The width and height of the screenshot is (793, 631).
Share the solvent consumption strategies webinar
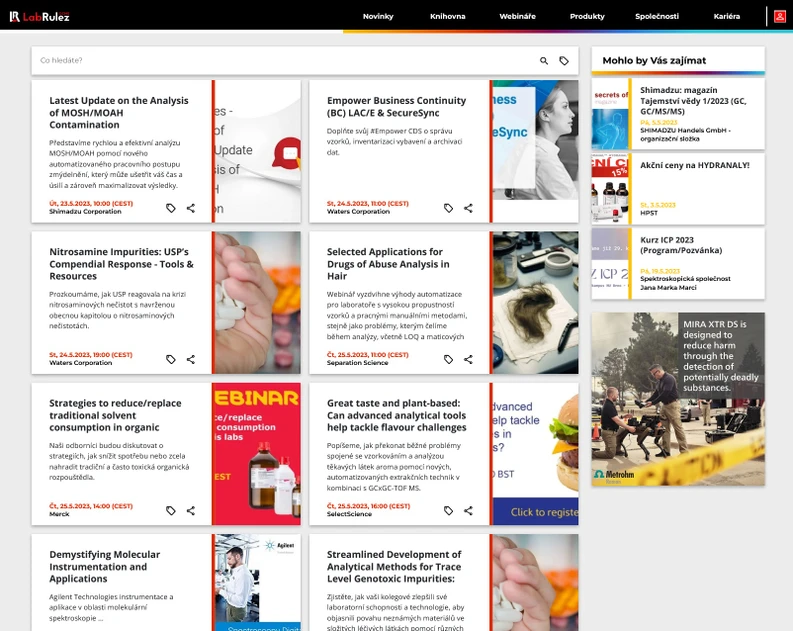[x=191, y=510]
